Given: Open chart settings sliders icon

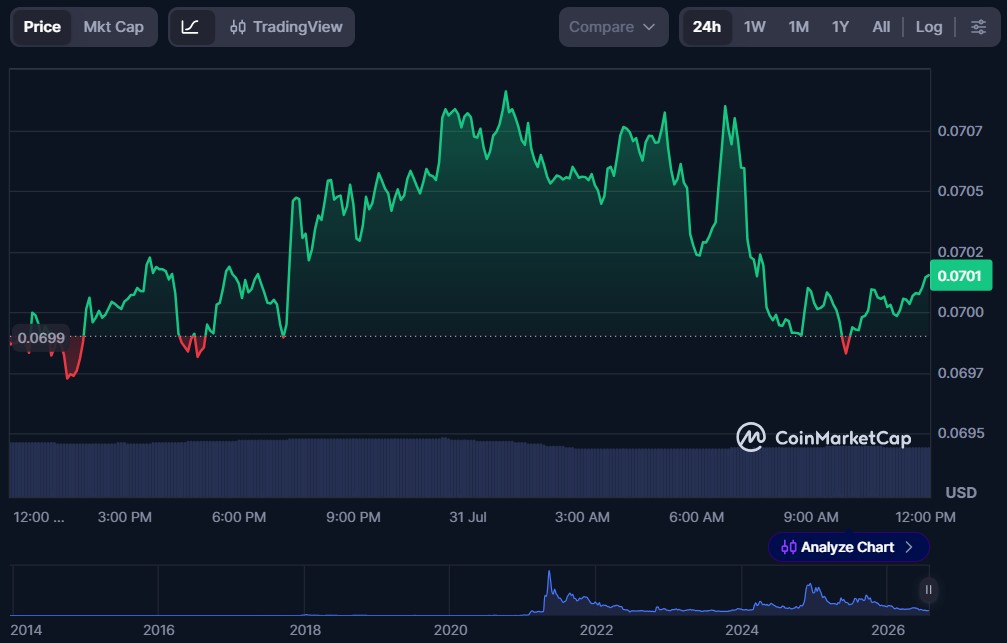Looking at the screenshot, I should tap(978, 27).
